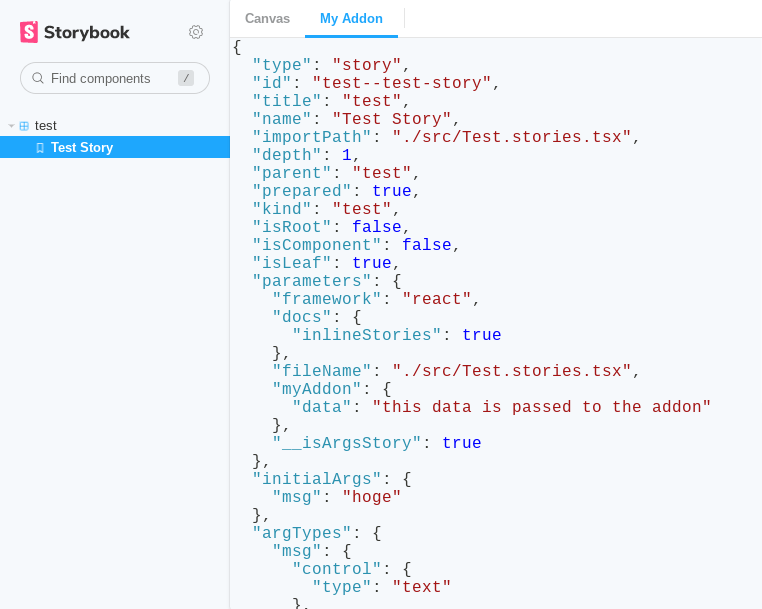
Task: Click the isRoot false value
Action: click(x=377, y=226)
